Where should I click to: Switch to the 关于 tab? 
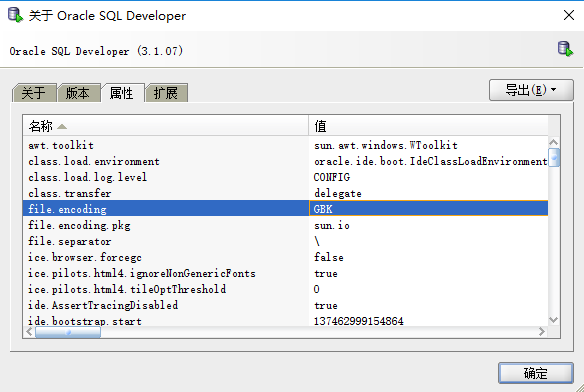(34, 93)
